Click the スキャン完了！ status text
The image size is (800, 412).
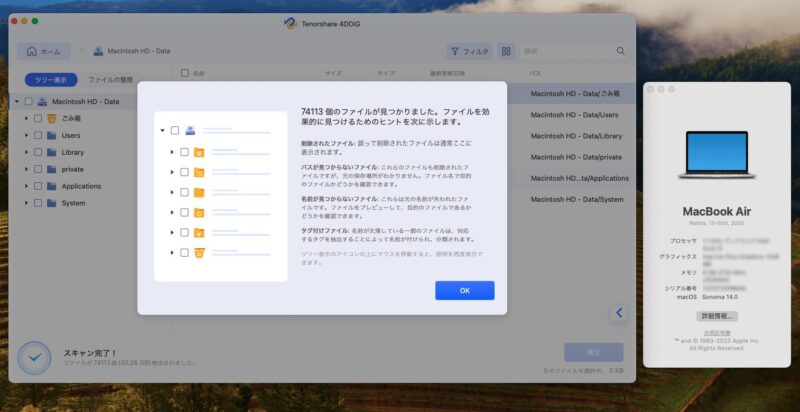click(90, 353)
